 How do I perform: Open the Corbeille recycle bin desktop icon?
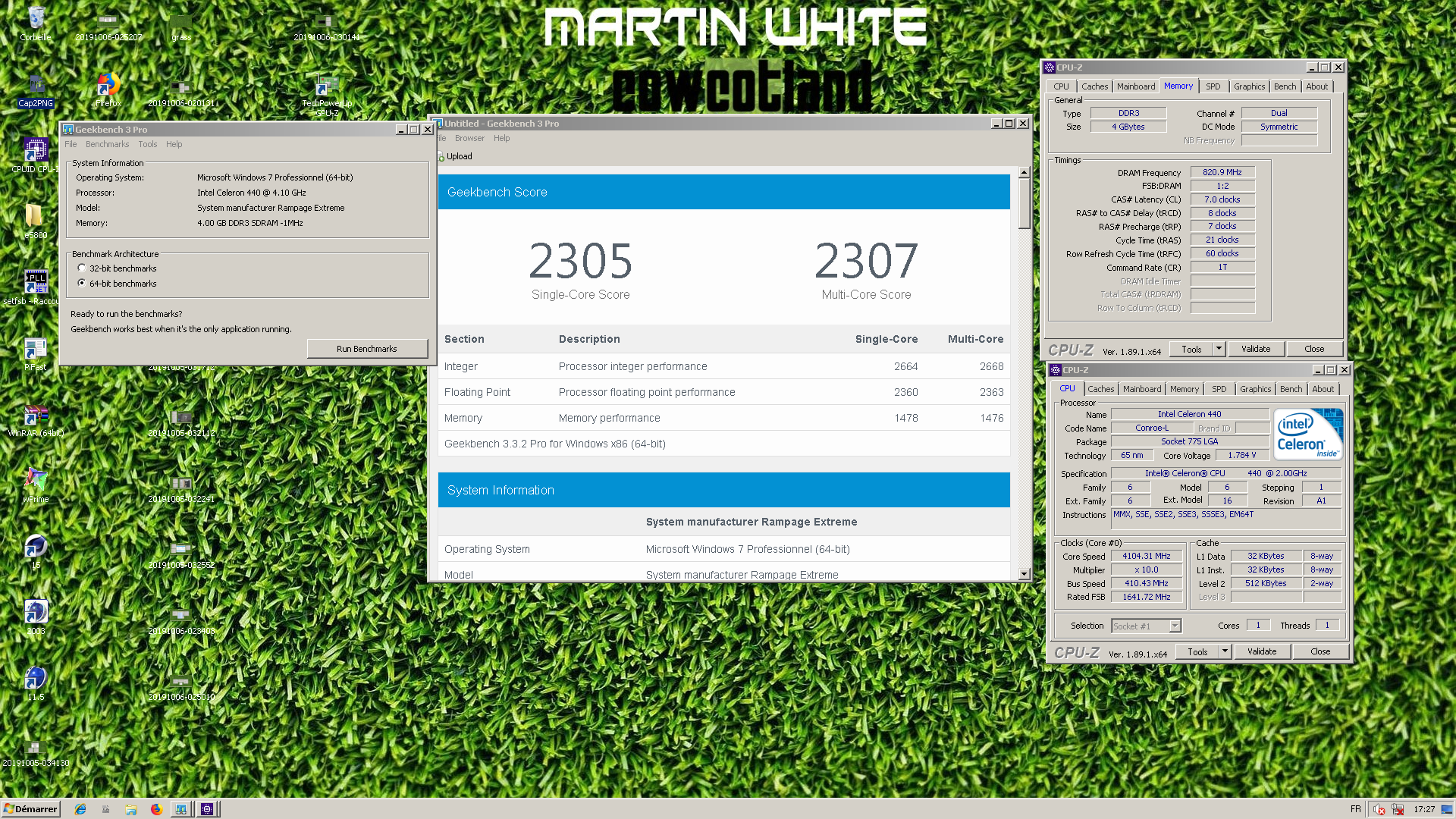pos(36,23)
